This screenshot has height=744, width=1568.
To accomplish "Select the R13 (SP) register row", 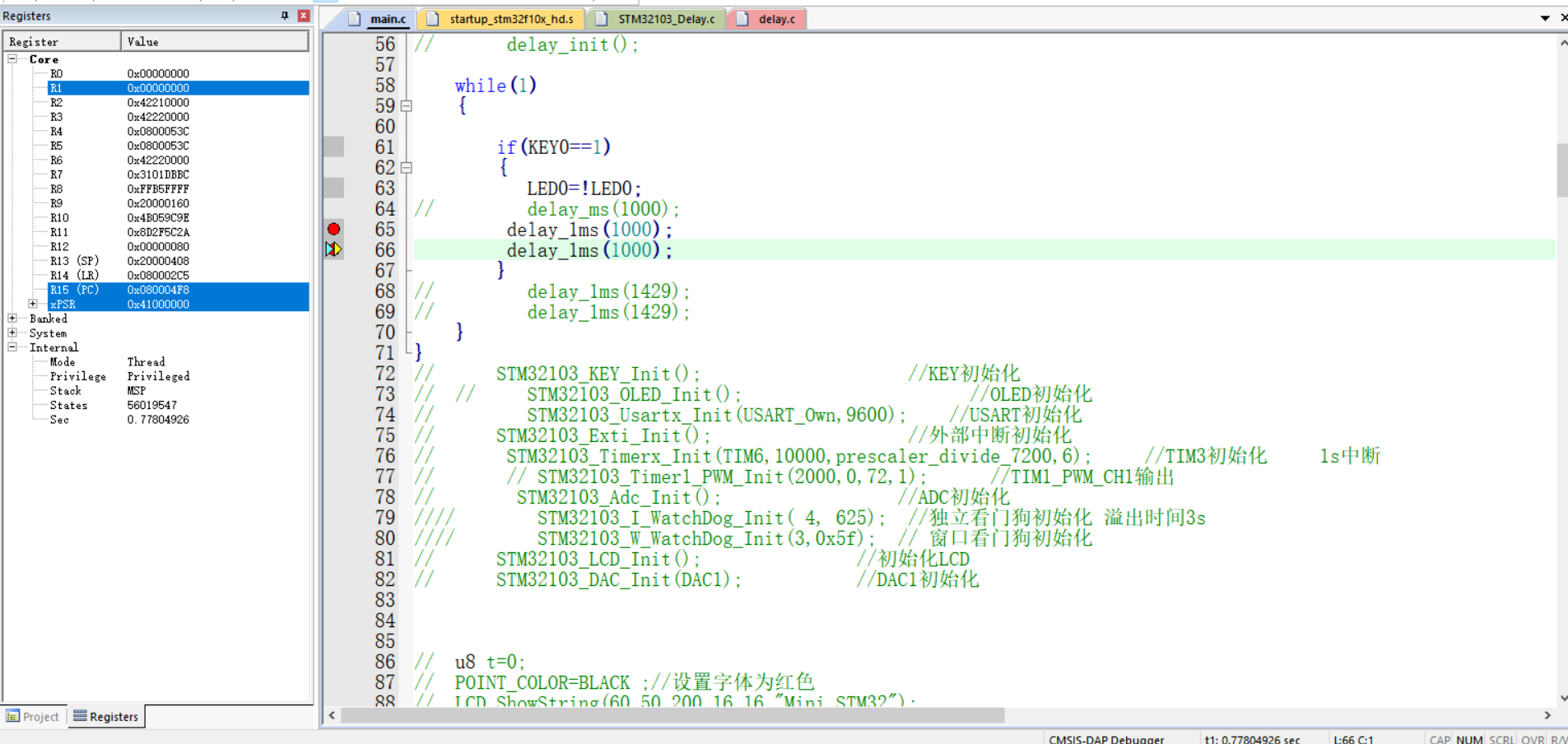I will click(178, 261).
